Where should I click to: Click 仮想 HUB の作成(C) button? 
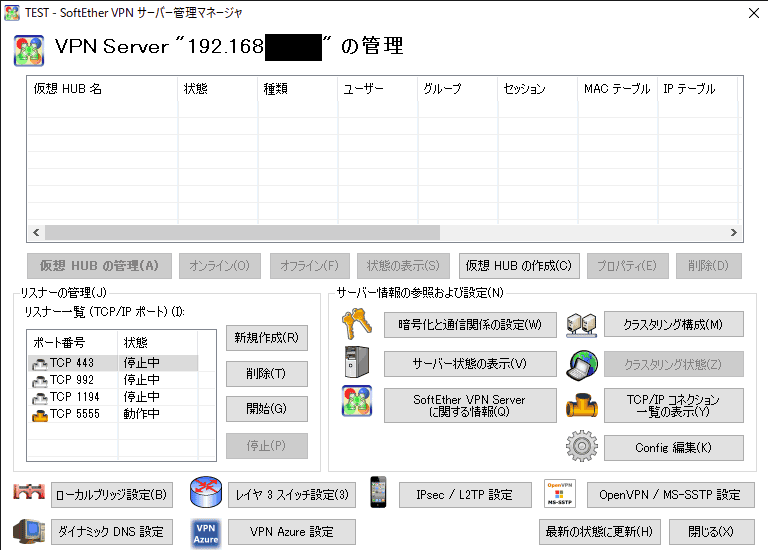tap(519, 266)
